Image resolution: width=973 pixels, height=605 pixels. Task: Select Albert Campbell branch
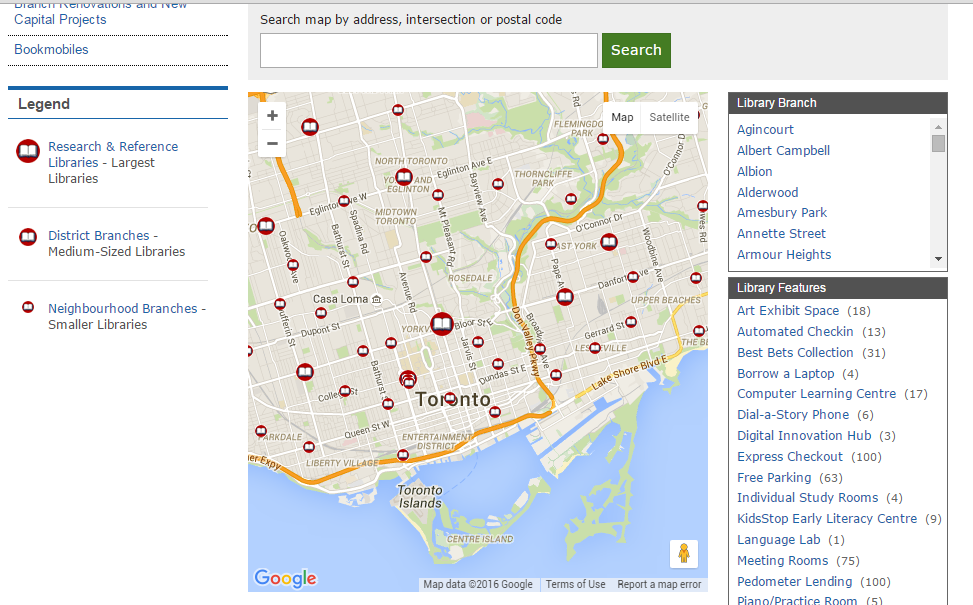(x=783, y=151)
